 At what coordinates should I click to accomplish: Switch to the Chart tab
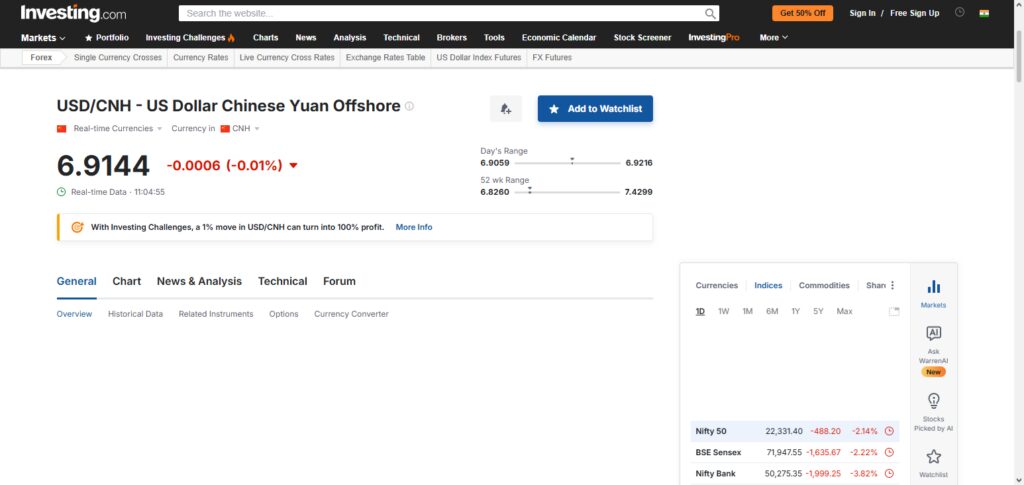[x=126, y=281]
